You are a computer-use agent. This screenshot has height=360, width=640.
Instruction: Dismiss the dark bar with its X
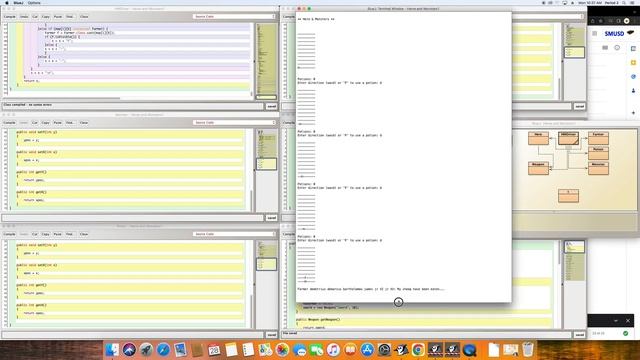click(x=628, y=321)
